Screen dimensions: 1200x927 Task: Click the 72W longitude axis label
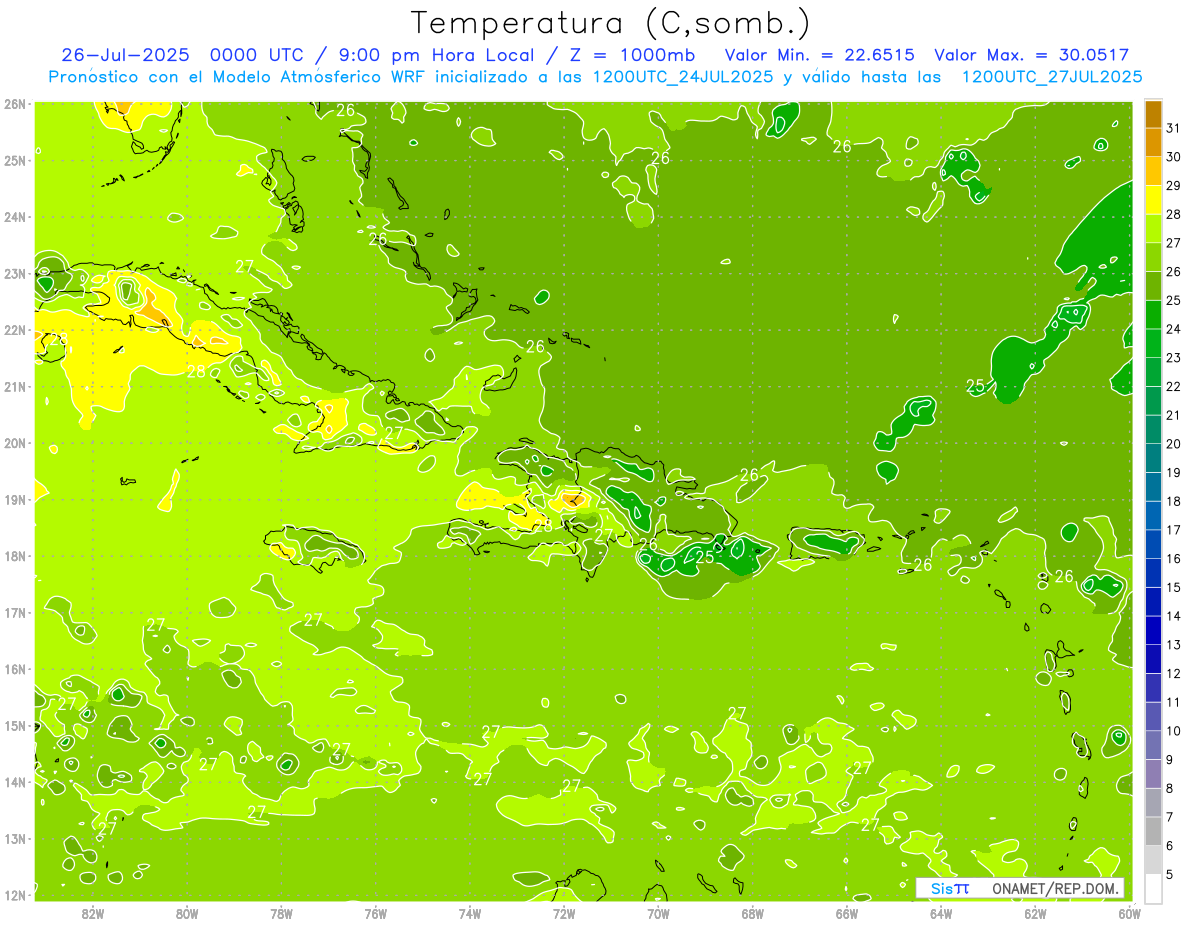564,913
